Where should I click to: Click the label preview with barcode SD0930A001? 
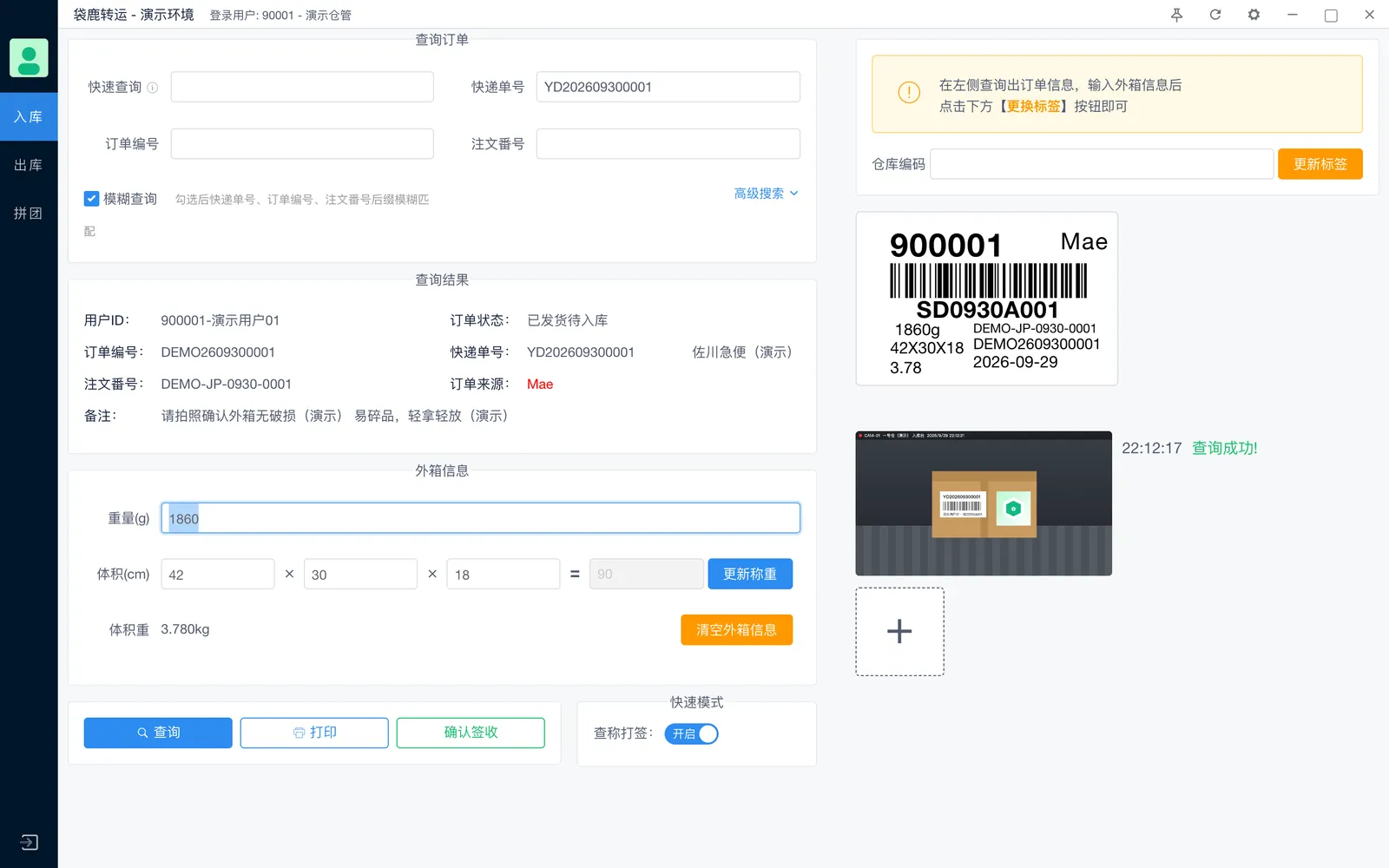tap(987, 299)
